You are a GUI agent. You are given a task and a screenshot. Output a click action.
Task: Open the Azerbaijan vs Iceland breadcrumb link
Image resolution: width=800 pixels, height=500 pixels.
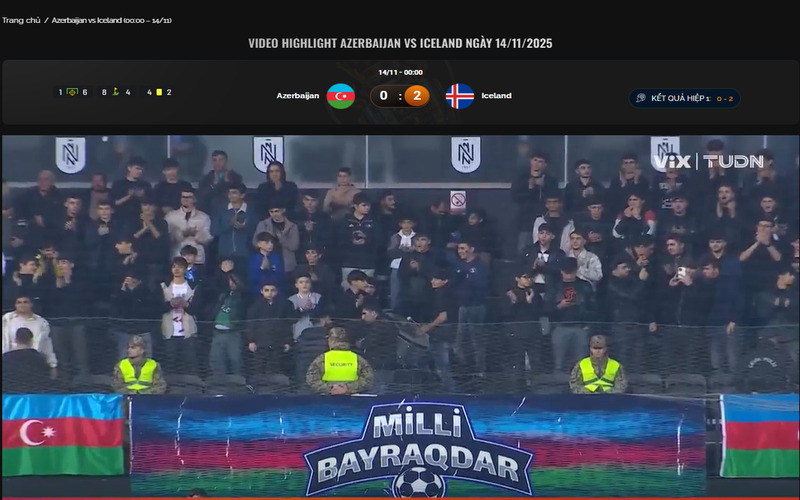pyautogui.click(x=111, y=20)
